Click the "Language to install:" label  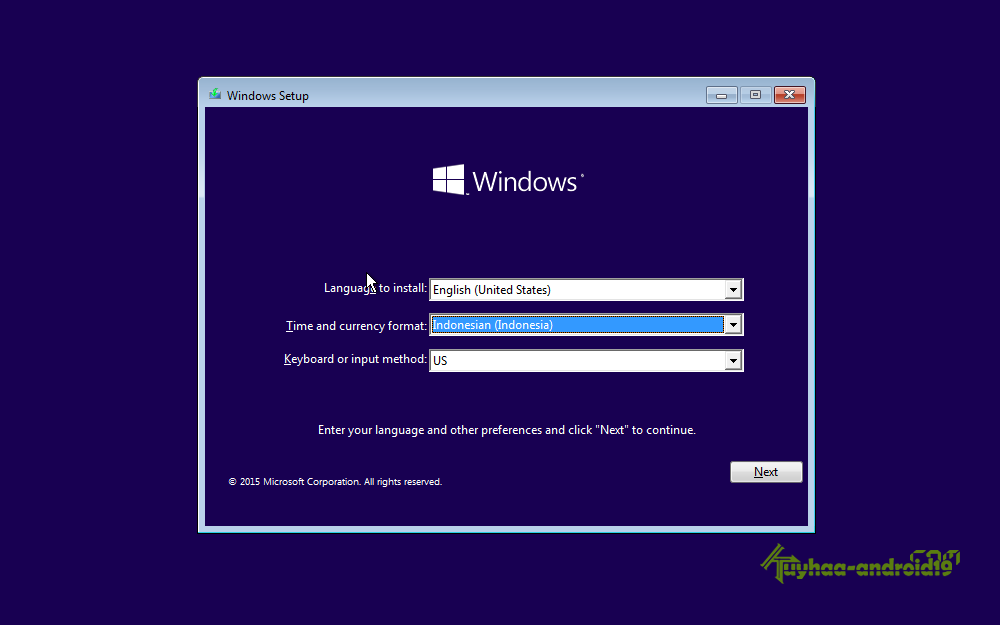coord(375,288)
